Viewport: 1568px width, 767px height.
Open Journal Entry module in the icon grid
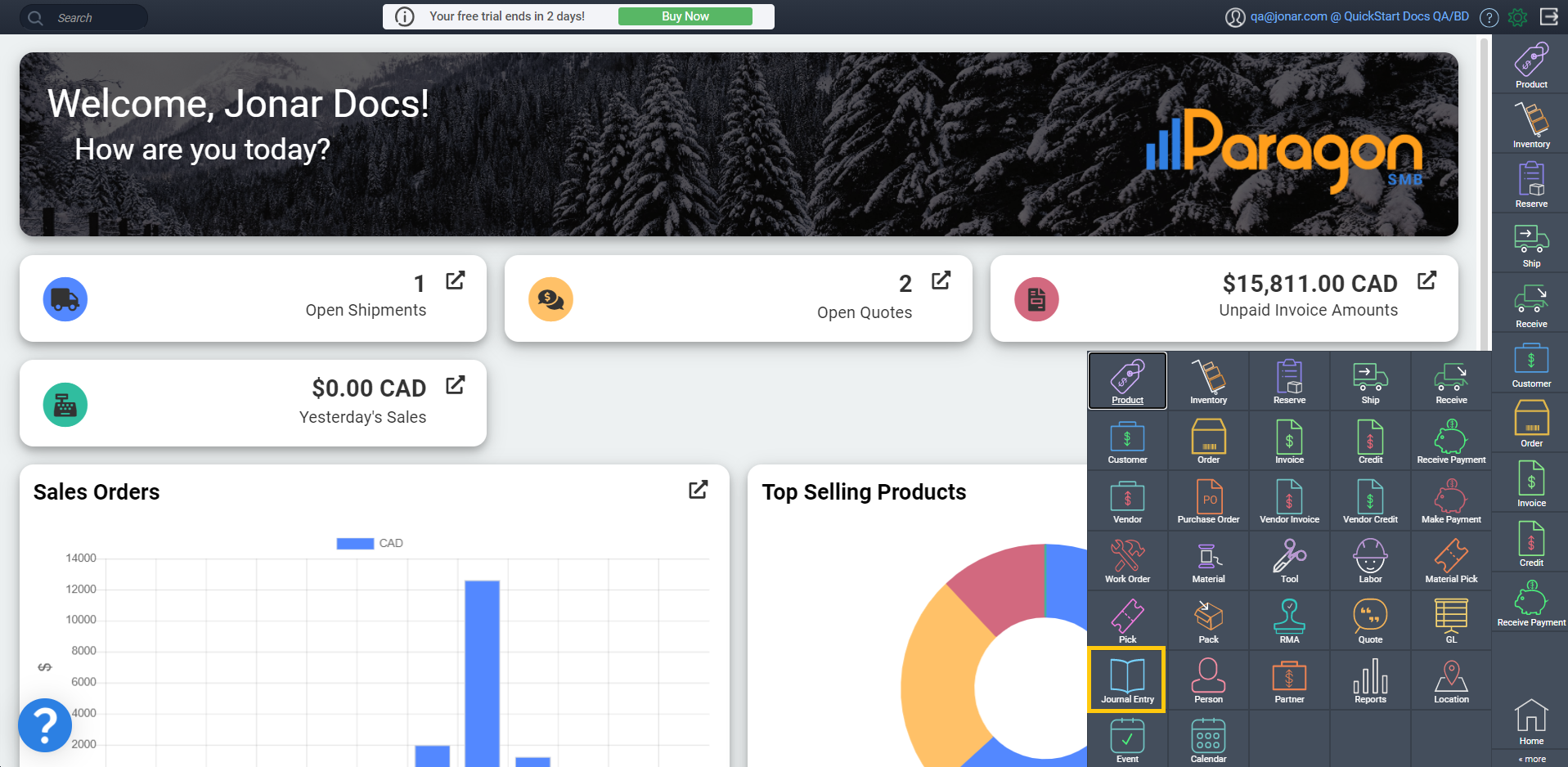point(1127,680)
